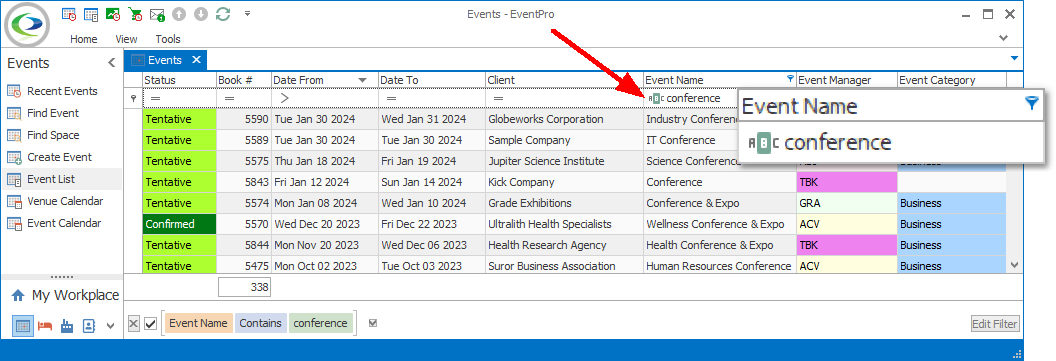Select the Jupiter Science Institute cell
This screenshot has height=361, width=1056.
pos(564,162)
